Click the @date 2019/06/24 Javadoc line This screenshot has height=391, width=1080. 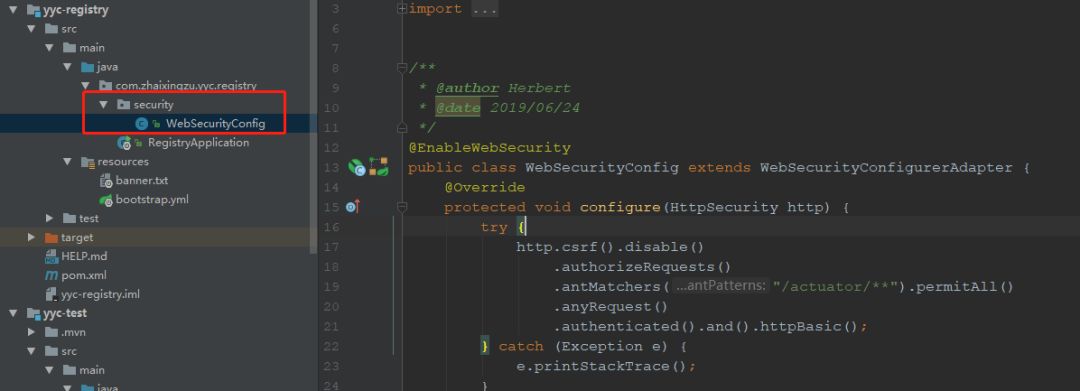point(508,108)
